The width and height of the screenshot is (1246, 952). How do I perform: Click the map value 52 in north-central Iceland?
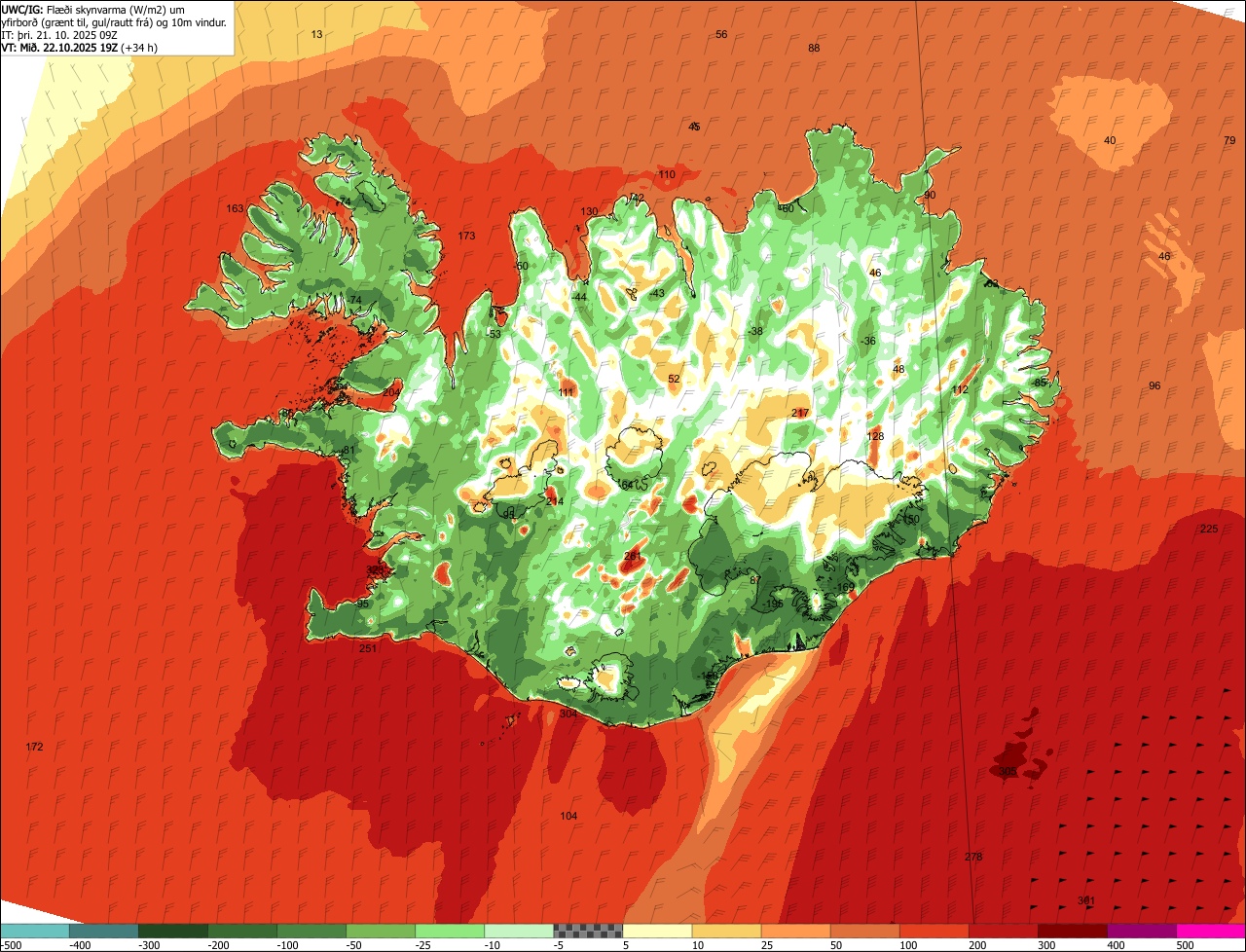click(x=674, y=379)
